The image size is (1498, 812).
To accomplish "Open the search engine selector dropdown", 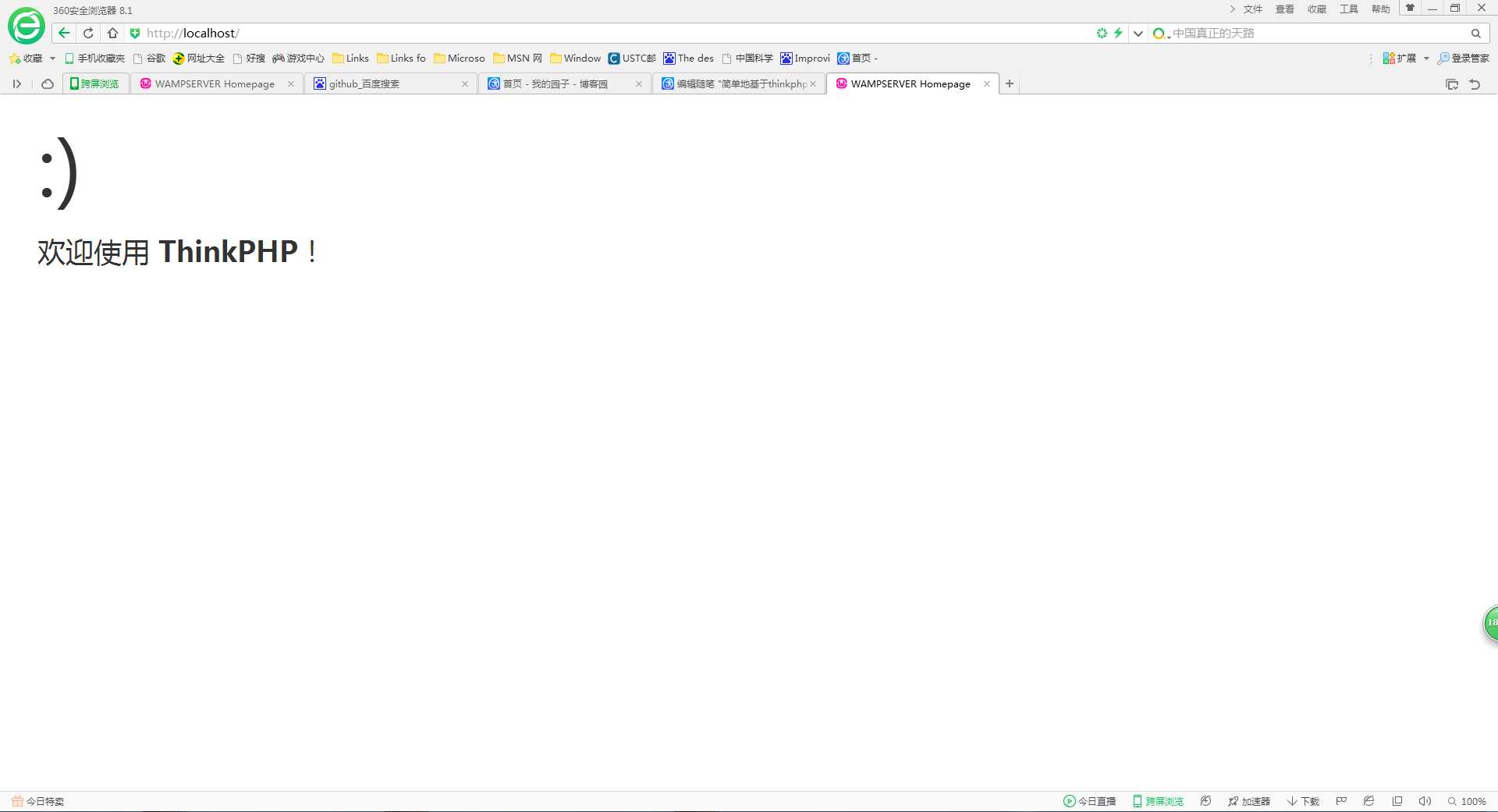I will pyautogui.click(x=1161, y=34).
